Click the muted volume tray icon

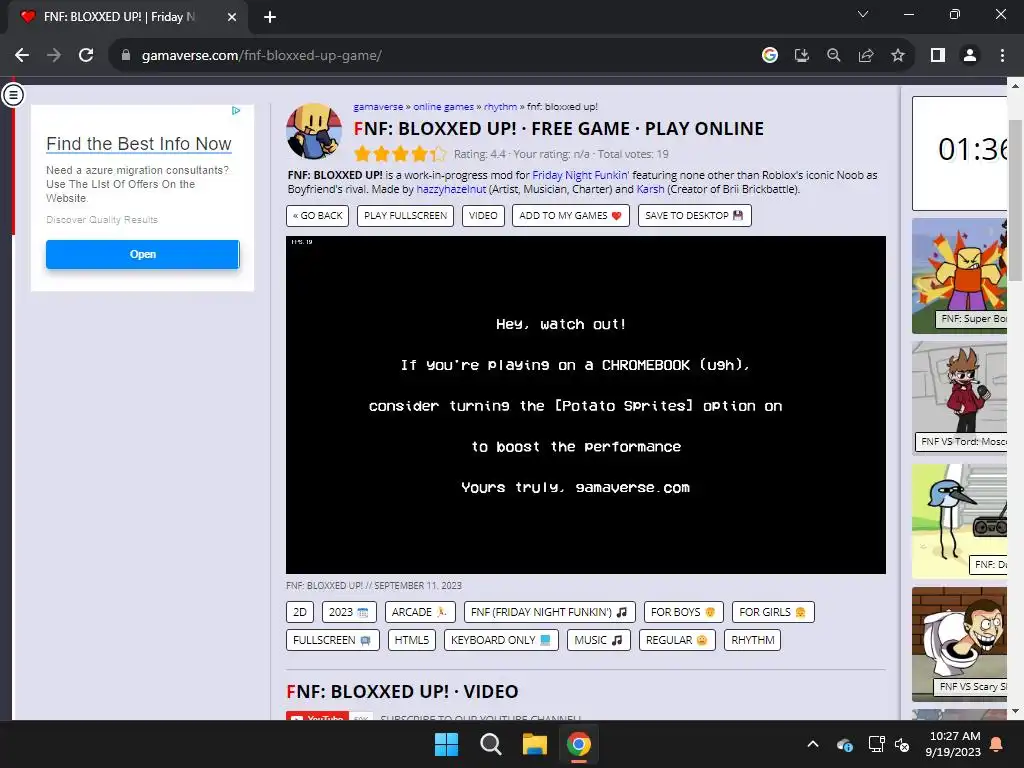pos(902,744)
